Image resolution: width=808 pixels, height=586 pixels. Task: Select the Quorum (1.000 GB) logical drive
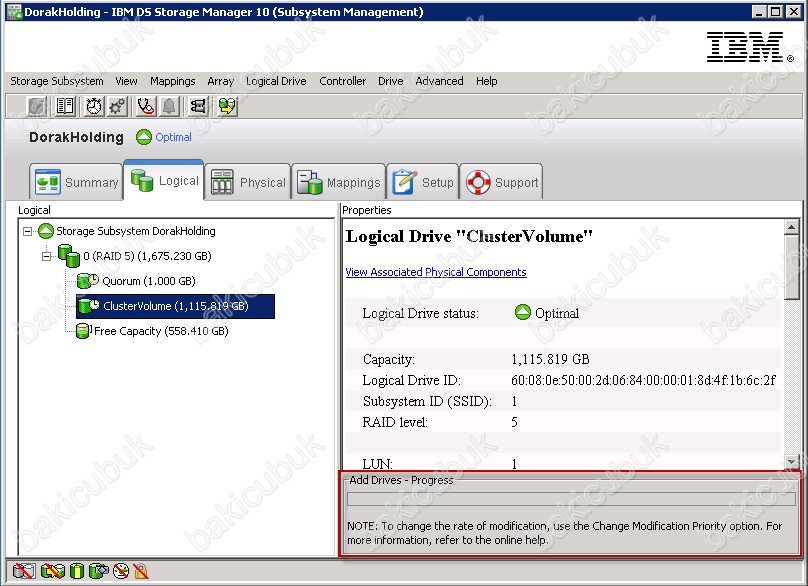[x=149, y=281]
